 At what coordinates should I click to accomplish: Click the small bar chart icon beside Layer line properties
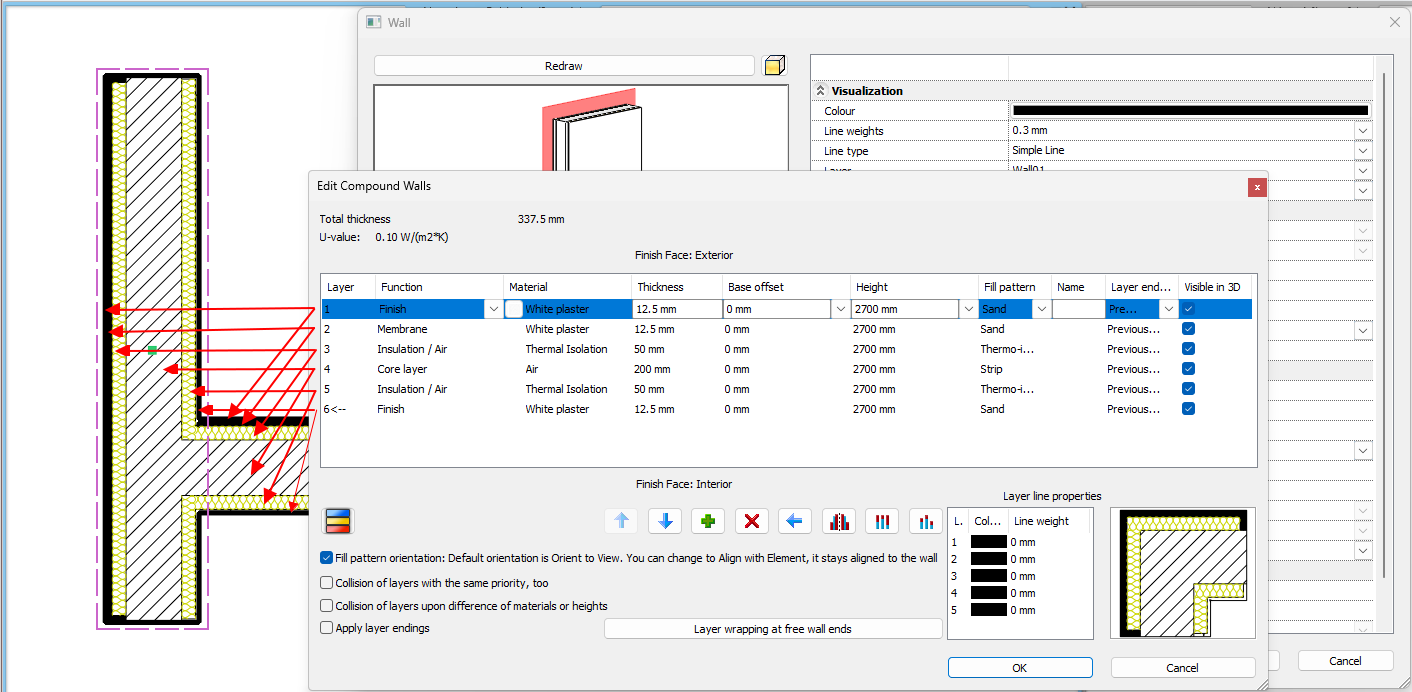tap(926, 521)
